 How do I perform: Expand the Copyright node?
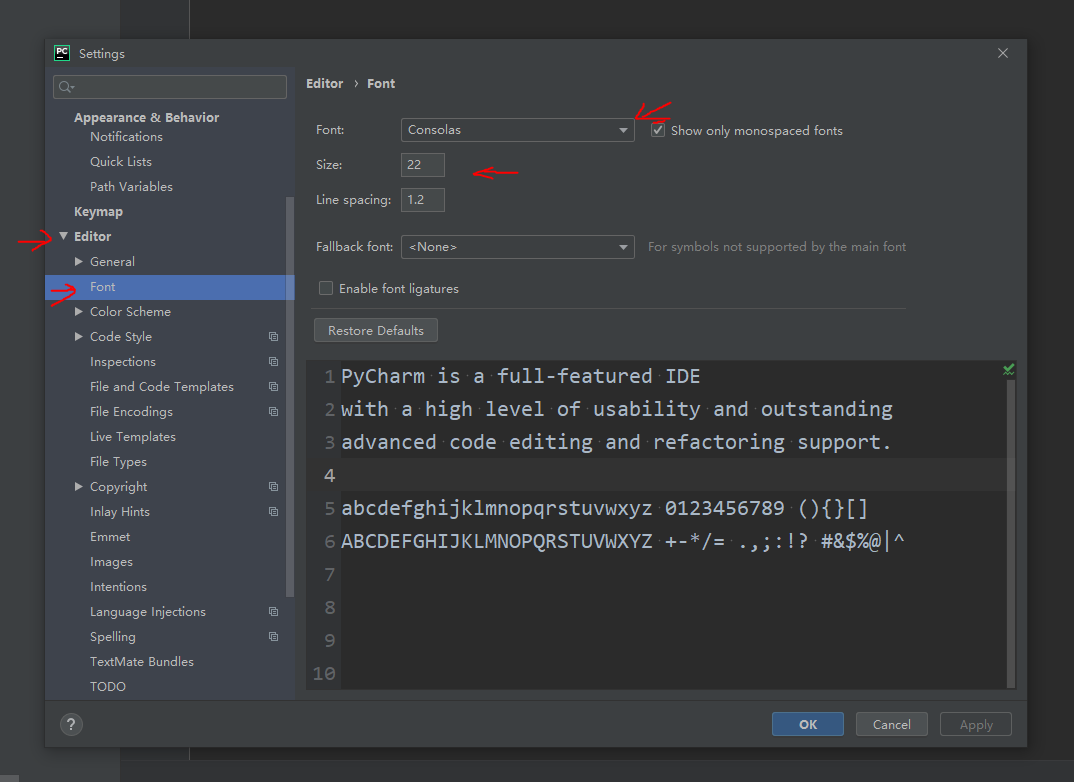pyautogui.click(x=79, y=486)
